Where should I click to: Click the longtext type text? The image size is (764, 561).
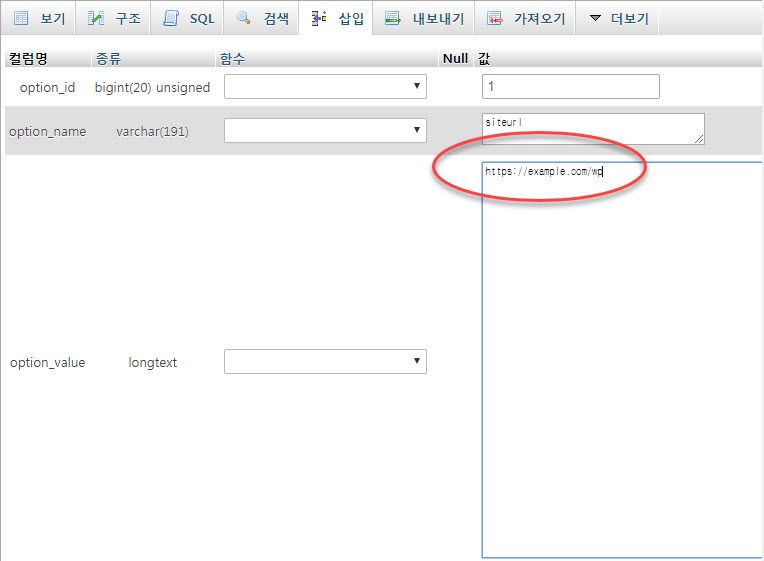click(x=152, y=363)
